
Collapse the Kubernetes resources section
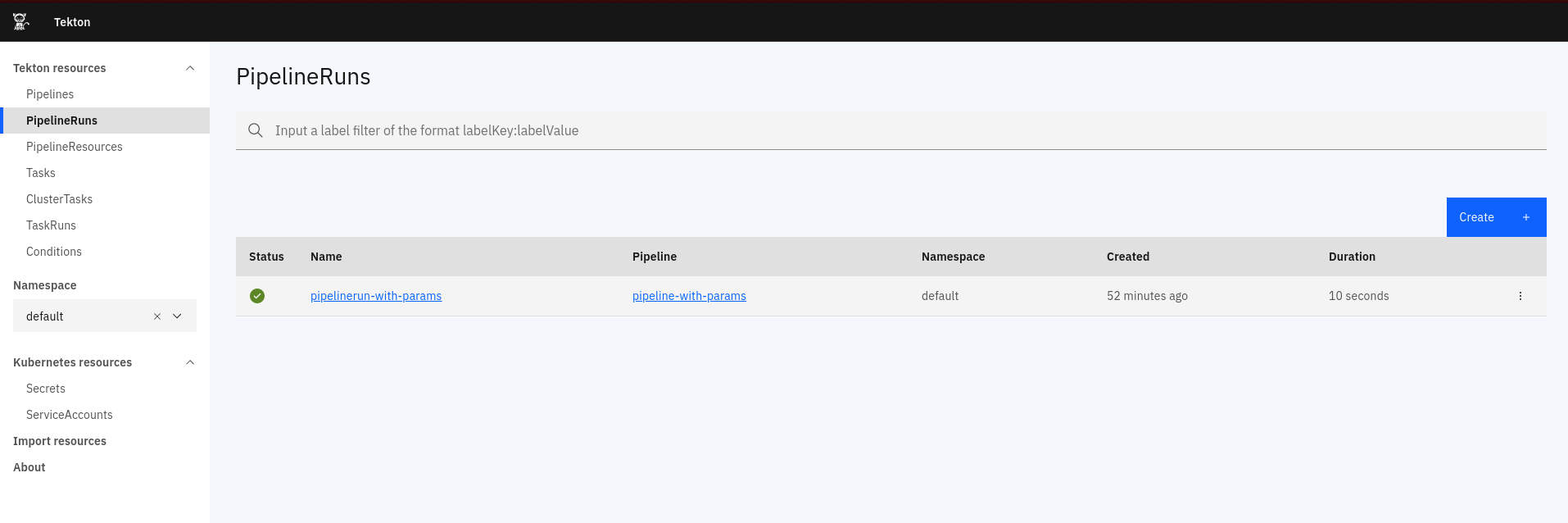pyautogui.click(x=190, y=362)
